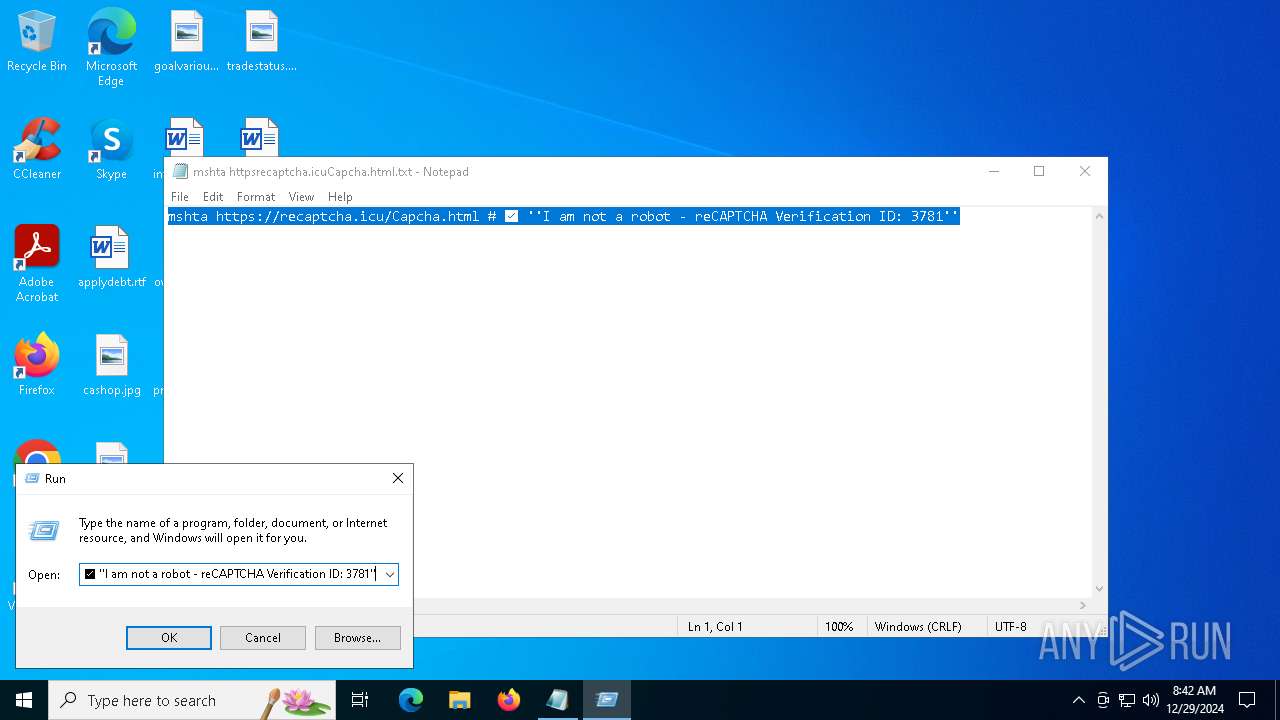
Task: Open the File menu in Notepad
Action: point(180,197)
